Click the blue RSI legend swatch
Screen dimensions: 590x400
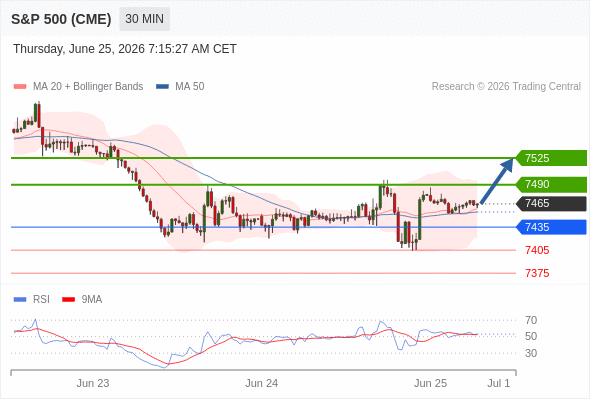[x=20, y=300]
